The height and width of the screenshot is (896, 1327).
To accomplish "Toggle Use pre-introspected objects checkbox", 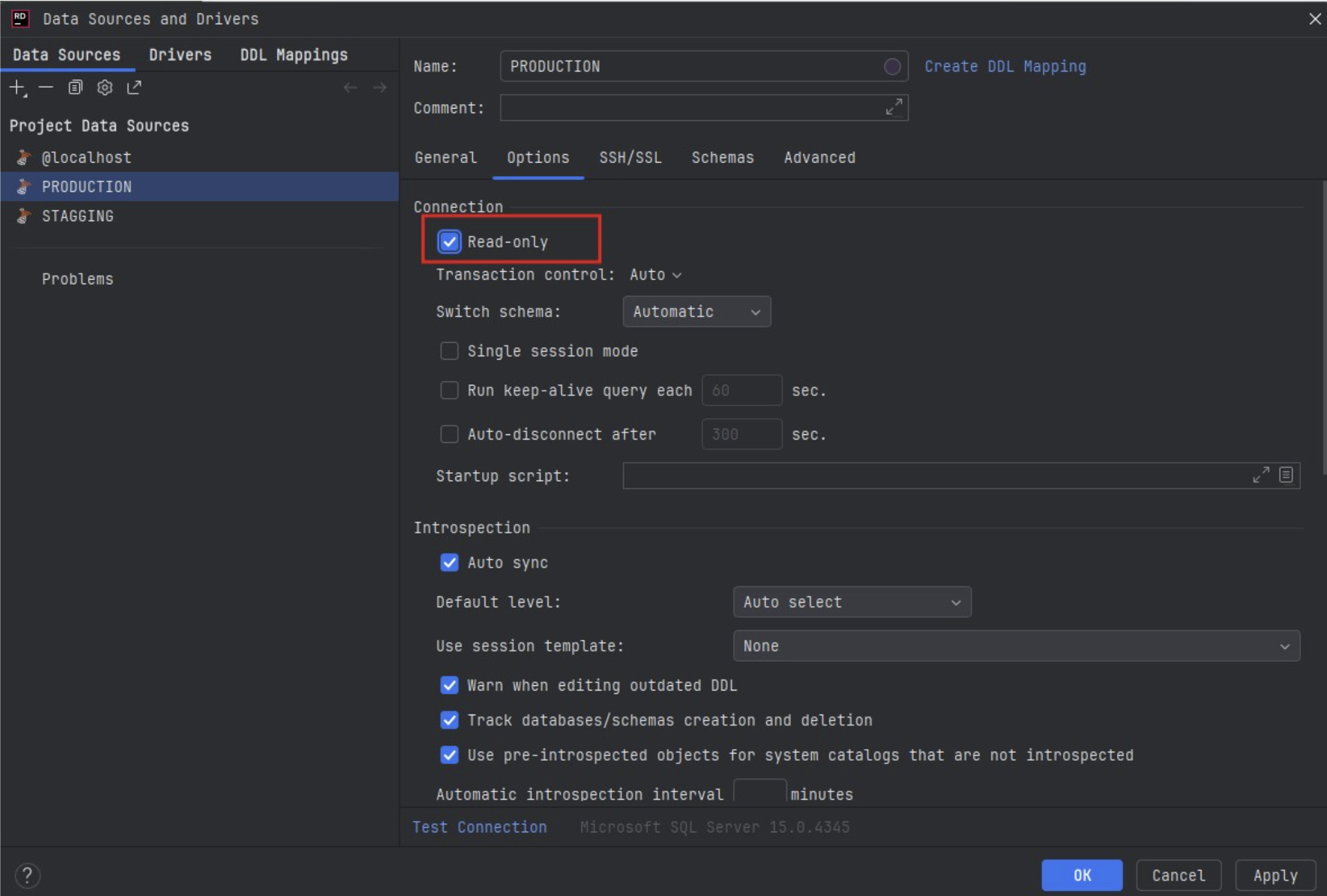I will point(449,755).
